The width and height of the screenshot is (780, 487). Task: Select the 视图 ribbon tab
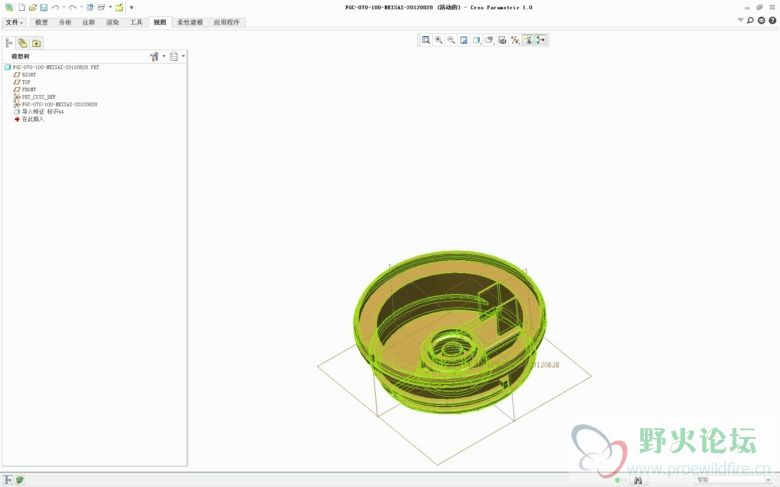tap(160, 22)
